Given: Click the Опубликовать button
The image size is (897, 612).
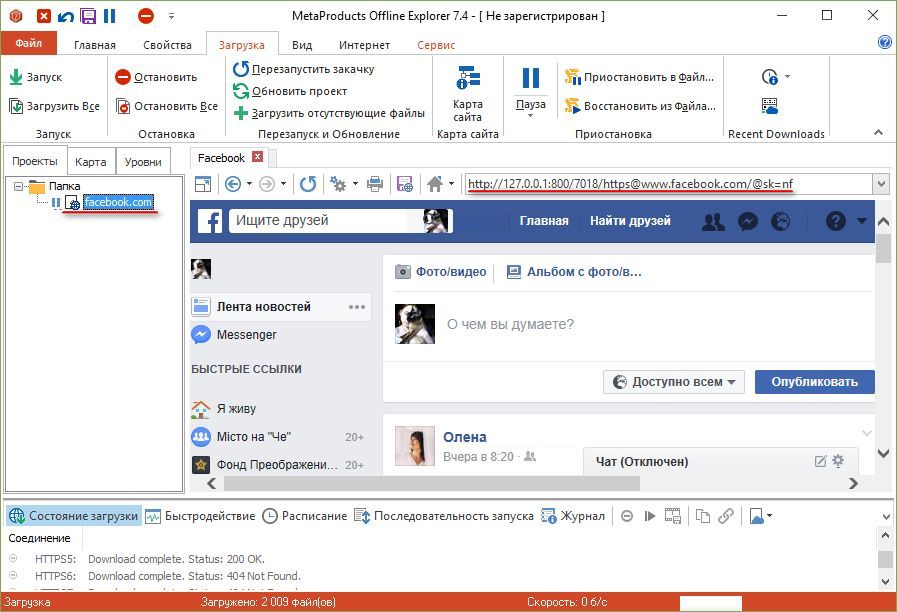Looking at the screenshot, I should coord(815,382).
